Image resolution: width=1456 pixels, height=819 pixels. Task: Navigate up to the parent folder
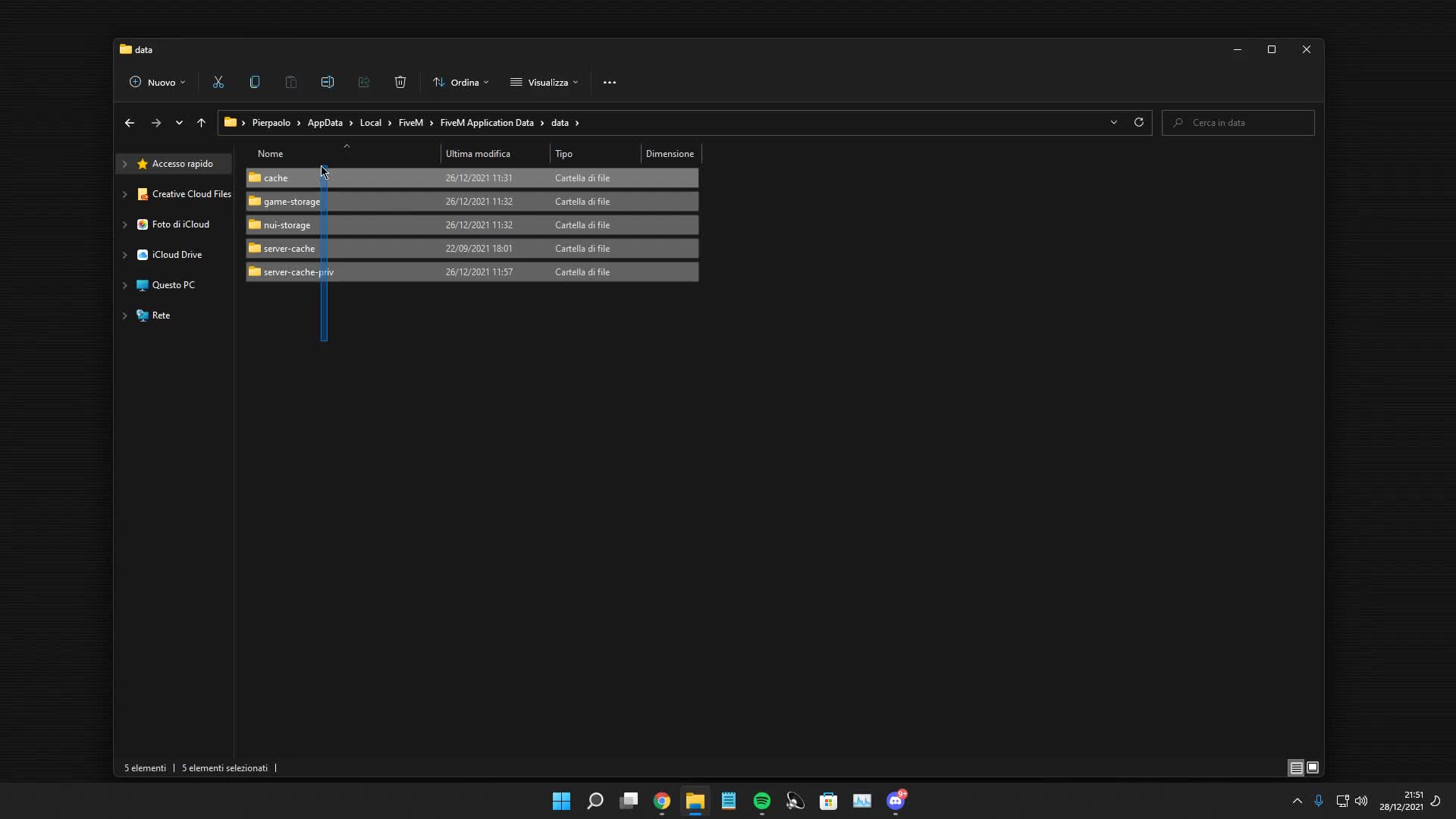pyautogui.click(x=201, y=122)
